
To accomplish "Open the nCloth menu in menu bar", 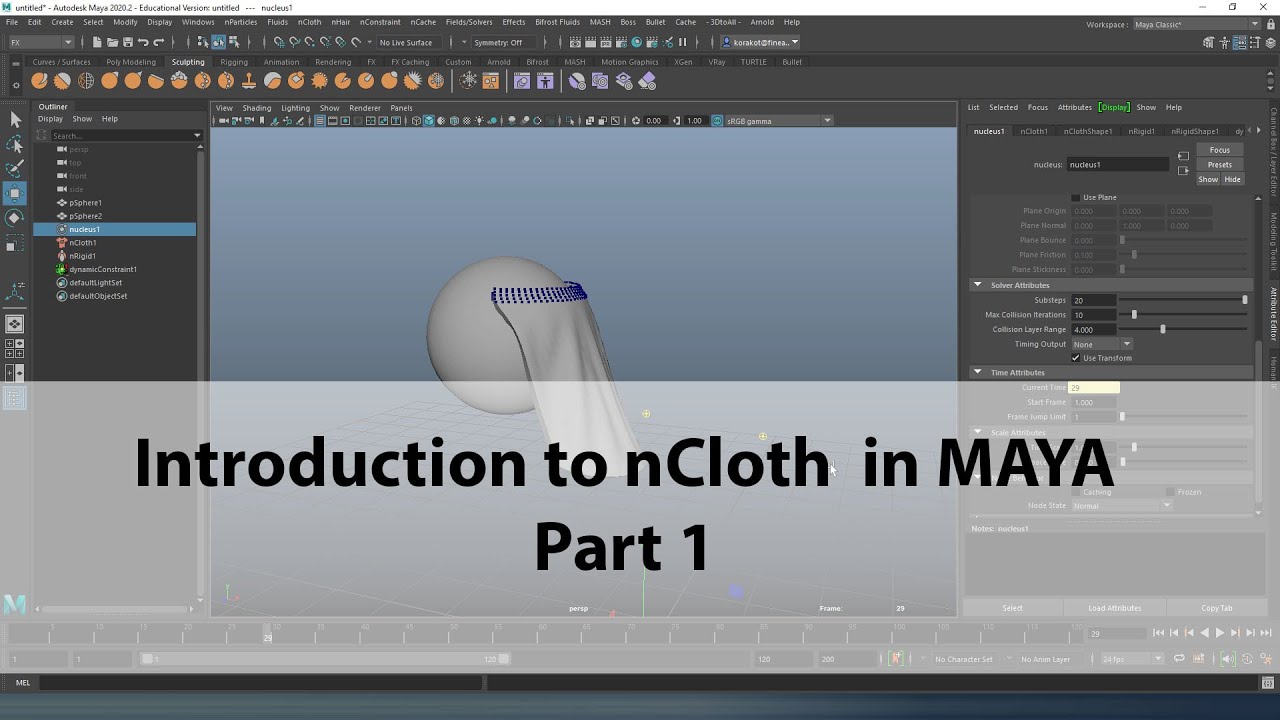I will click(309, 22).
